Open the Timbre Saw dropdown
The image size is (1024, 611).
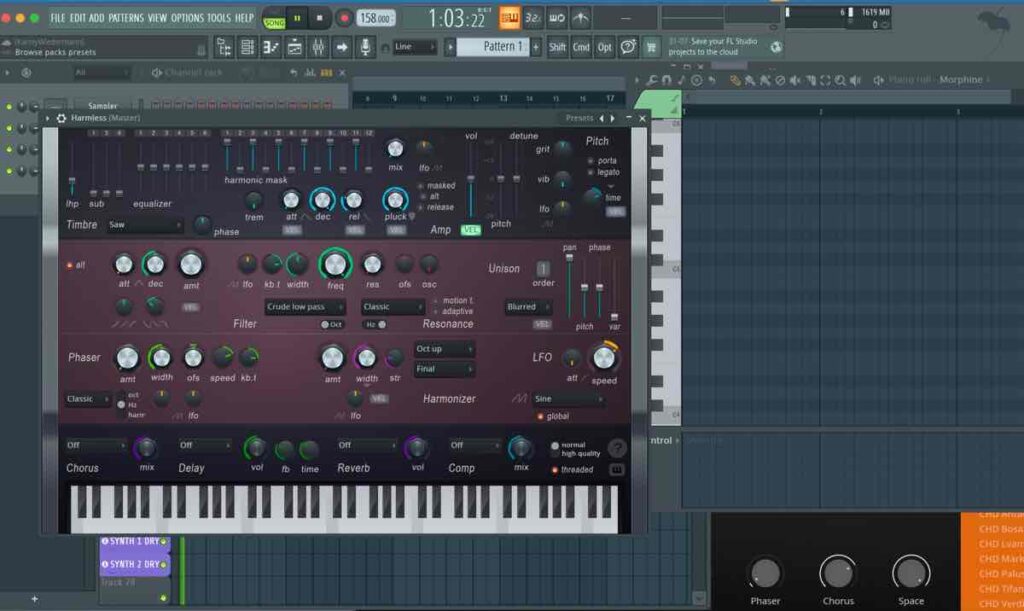[x=144, y=225]
